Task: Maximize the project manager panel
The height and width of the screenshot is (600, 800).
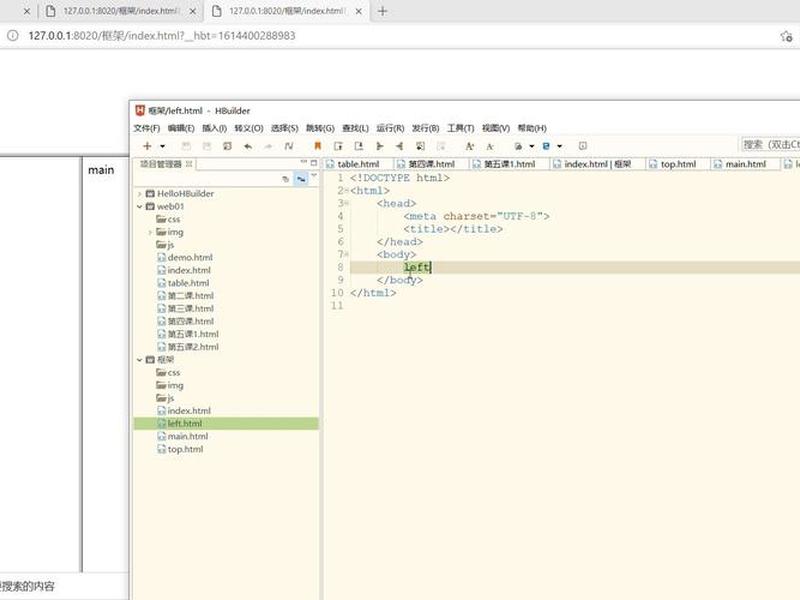Action: [314, 163]
